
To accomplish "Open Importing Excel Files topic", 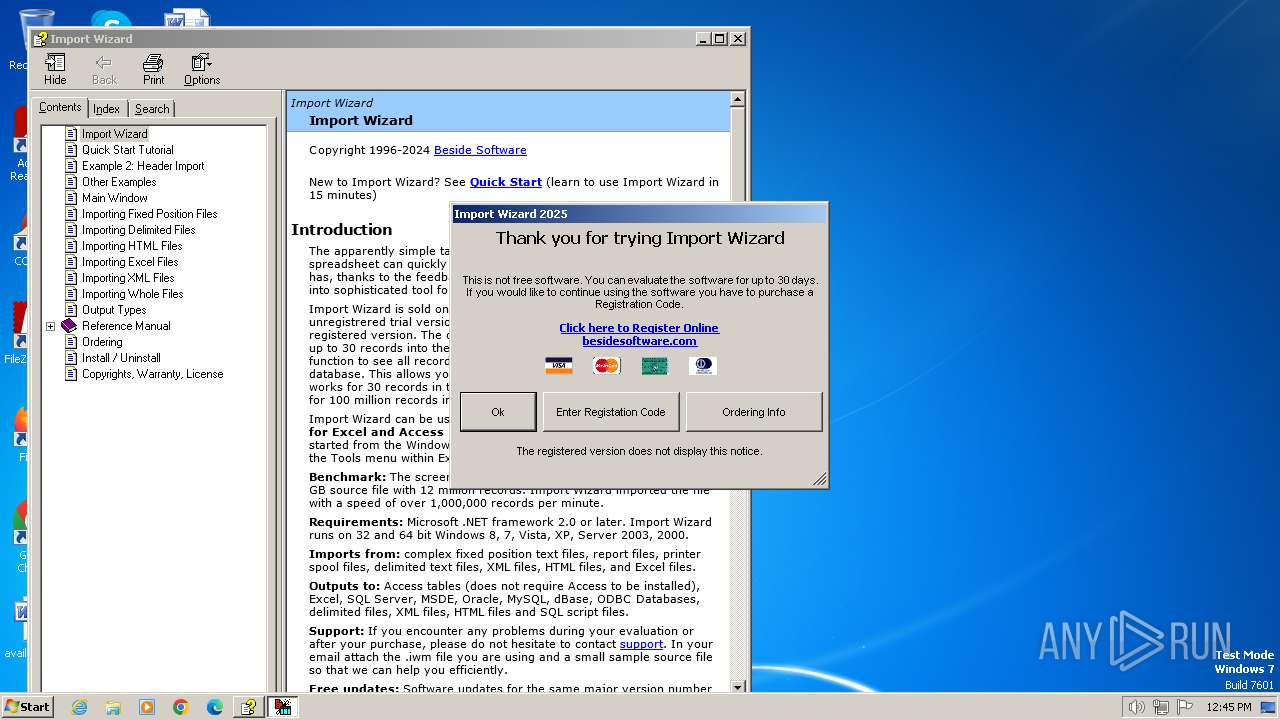I will tap(130, 262).
